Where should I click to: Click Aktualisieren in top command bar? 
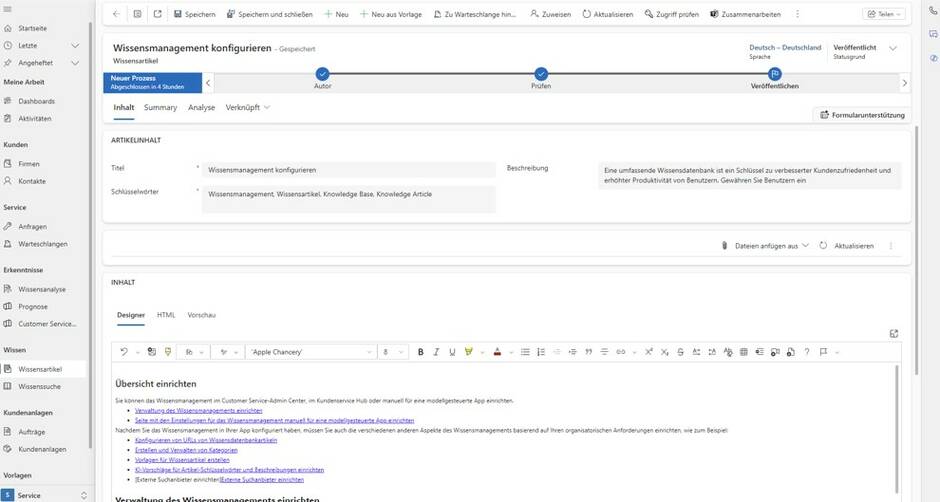point(607,14)
